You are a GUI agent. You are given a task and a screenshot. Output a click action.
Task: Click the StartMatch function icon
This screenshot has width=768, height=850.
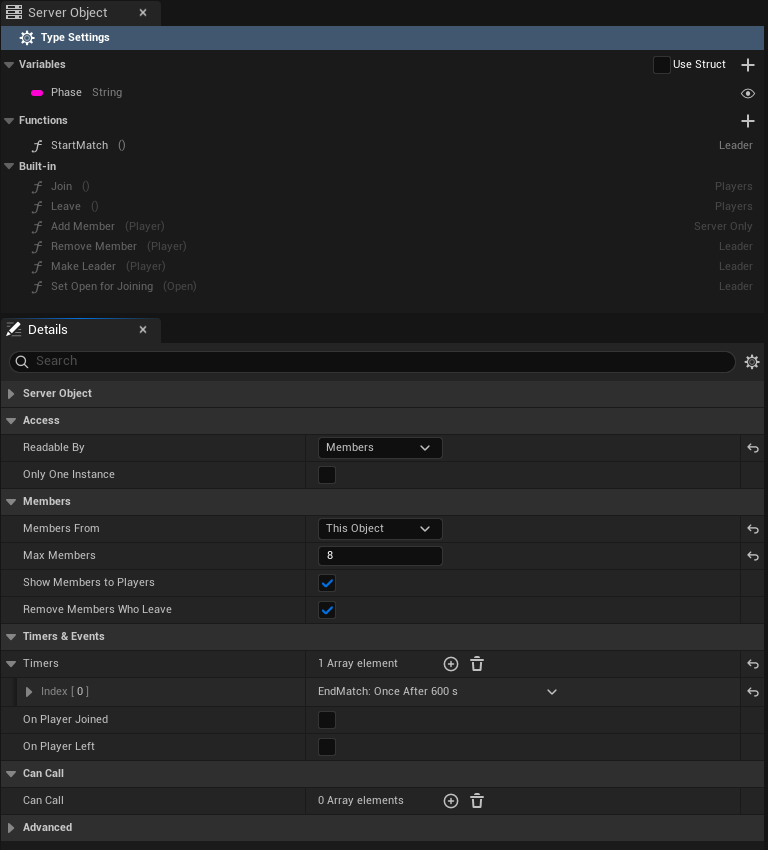tap(37, 146)
